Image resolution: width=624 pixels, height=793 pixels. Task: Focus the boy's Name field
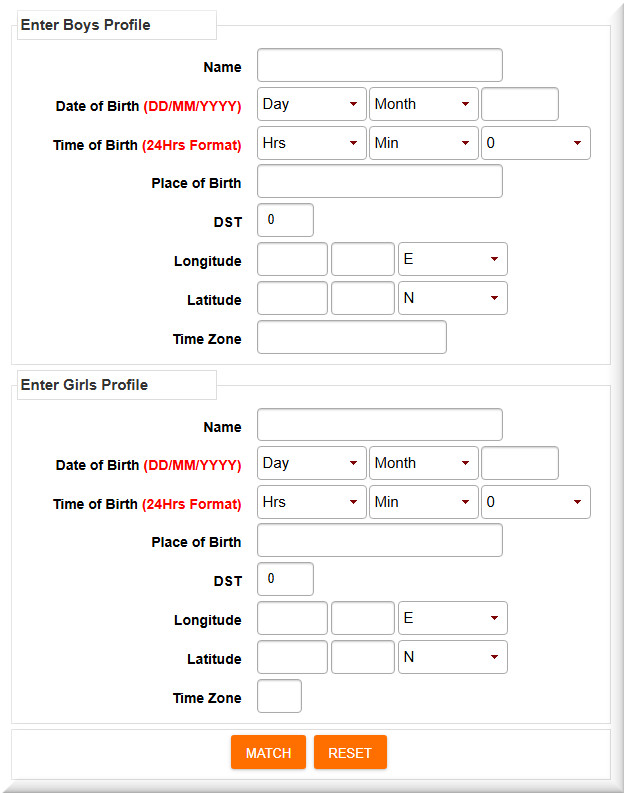pyautogui.click(x=379, y=65)
